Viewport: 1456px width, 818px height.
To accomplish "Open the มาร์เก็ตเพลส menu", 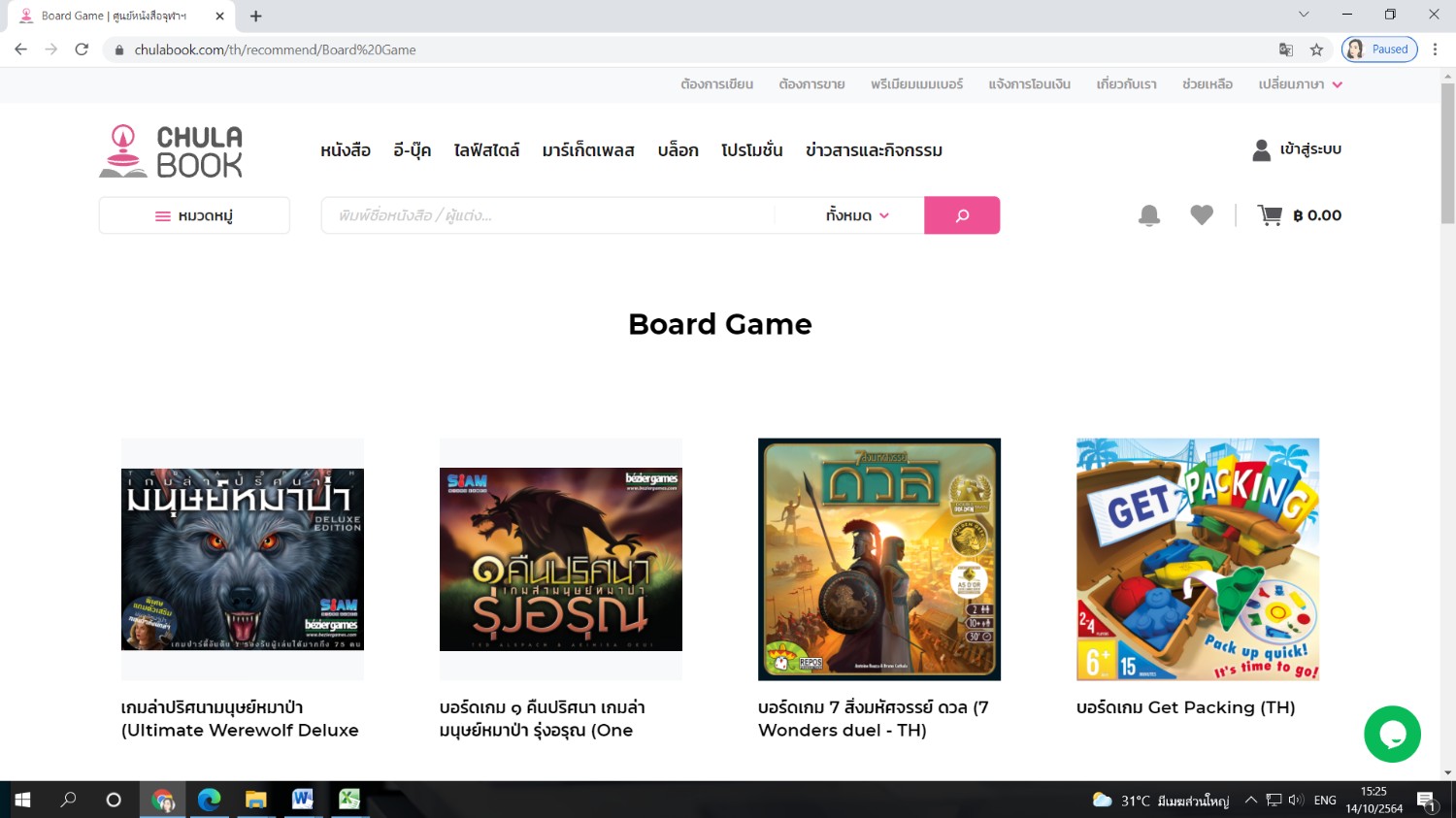I will coord(588,150).
